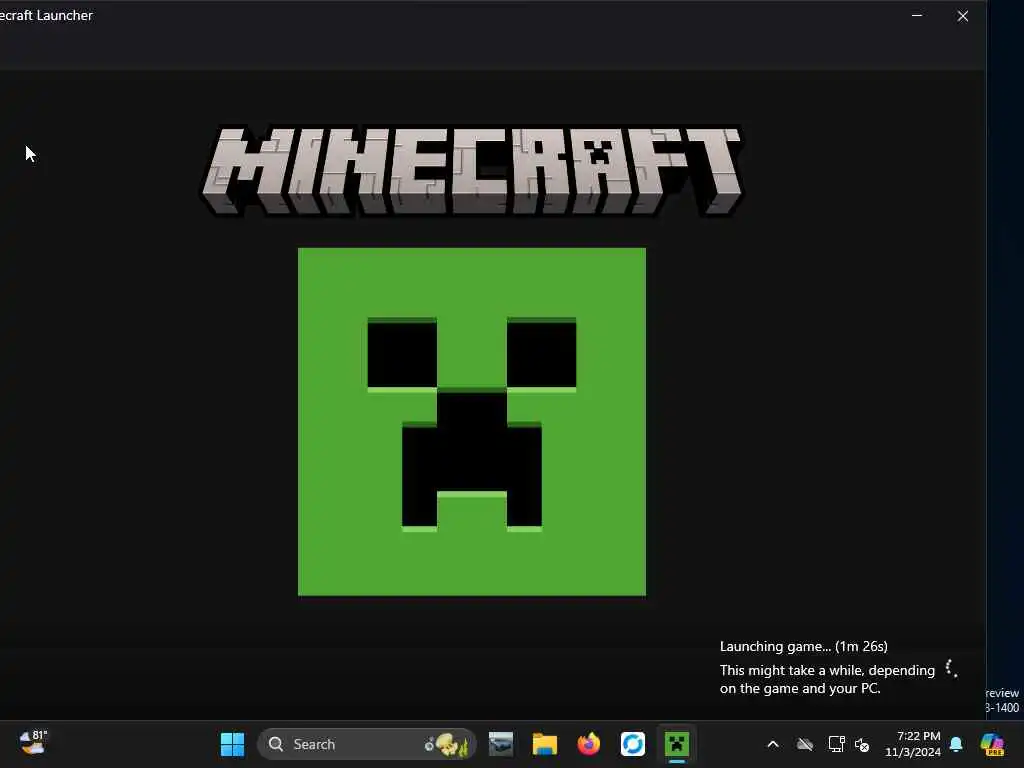
Task: Click the taskbar Search box
Action: pyautogui.click(x=367, y=744)
